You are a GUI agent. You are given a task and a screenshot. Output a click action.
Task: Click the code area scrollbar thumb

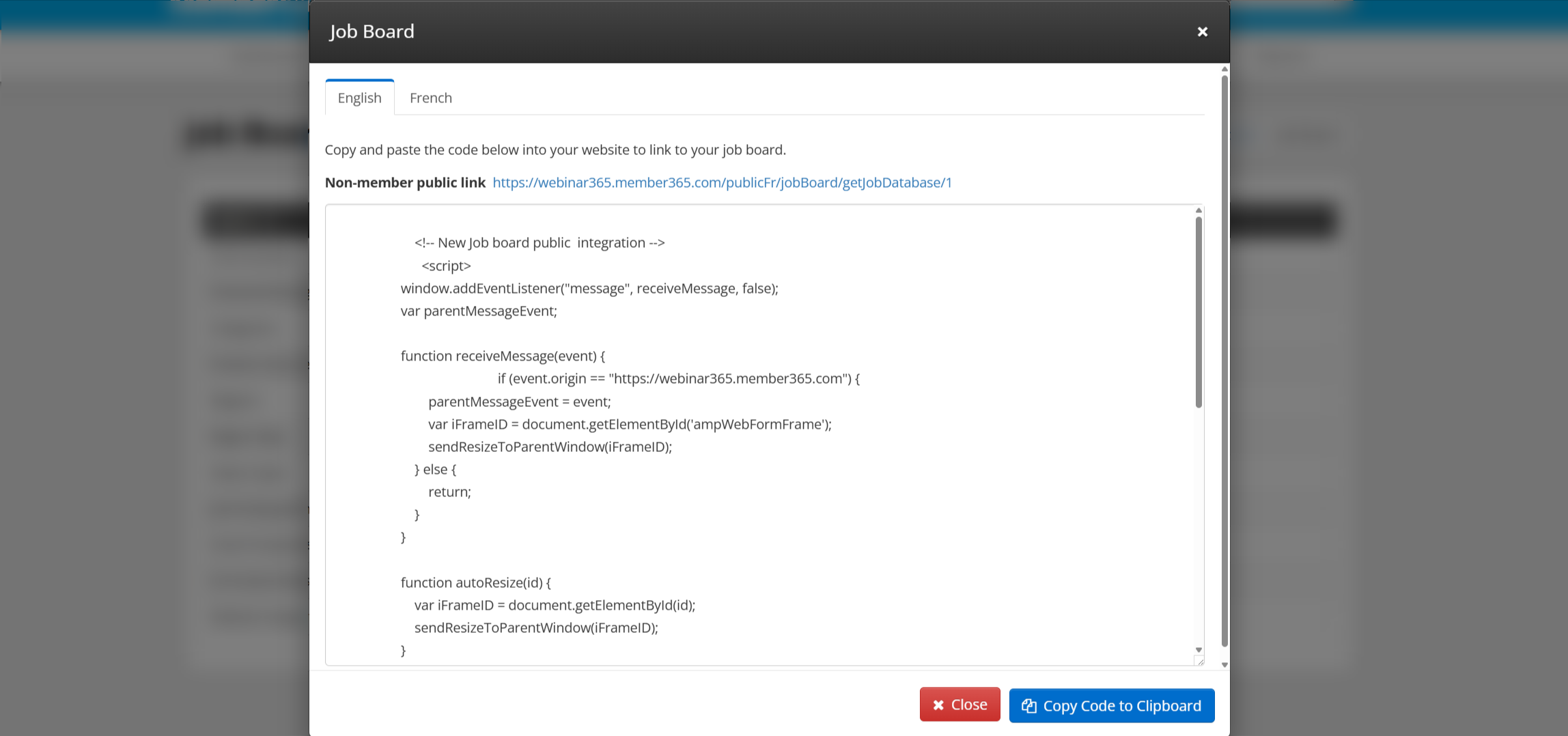pyautogui.click(x=1199, y=312)
